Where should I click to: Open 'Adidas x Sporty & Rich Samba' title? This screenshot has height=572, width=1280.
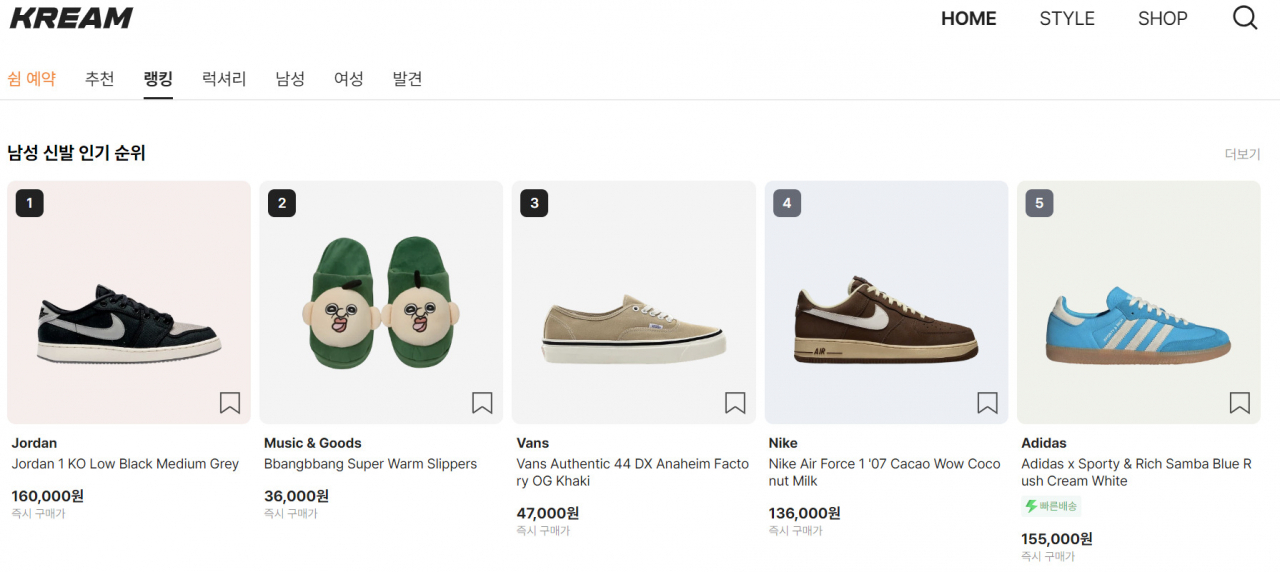[x=1137, y=472]
